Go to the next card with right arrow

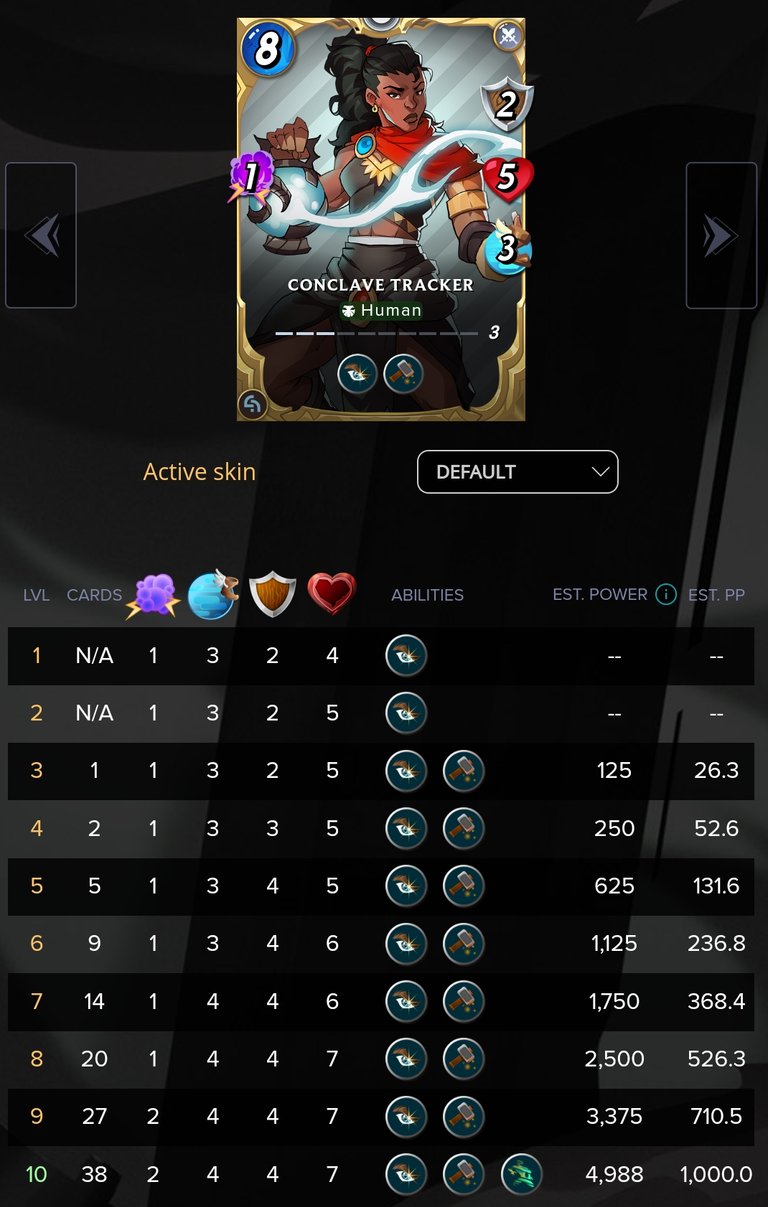coord(721,236)
